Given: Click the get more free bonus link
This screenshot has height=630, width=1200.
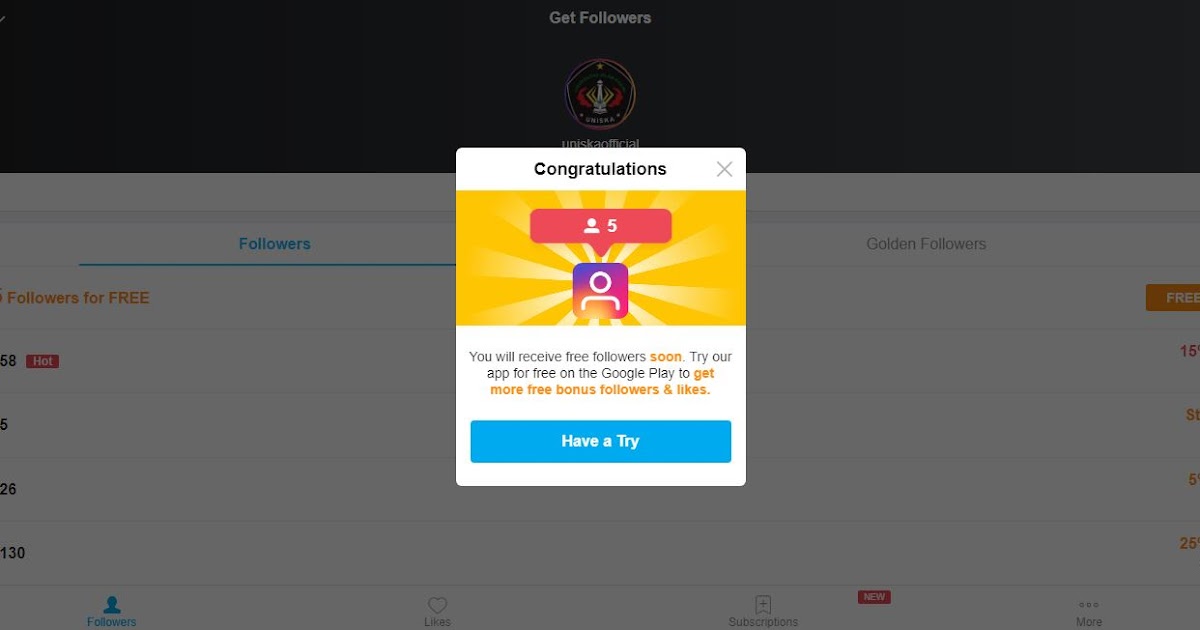Looking at the screenshot, I should [601, 381].
